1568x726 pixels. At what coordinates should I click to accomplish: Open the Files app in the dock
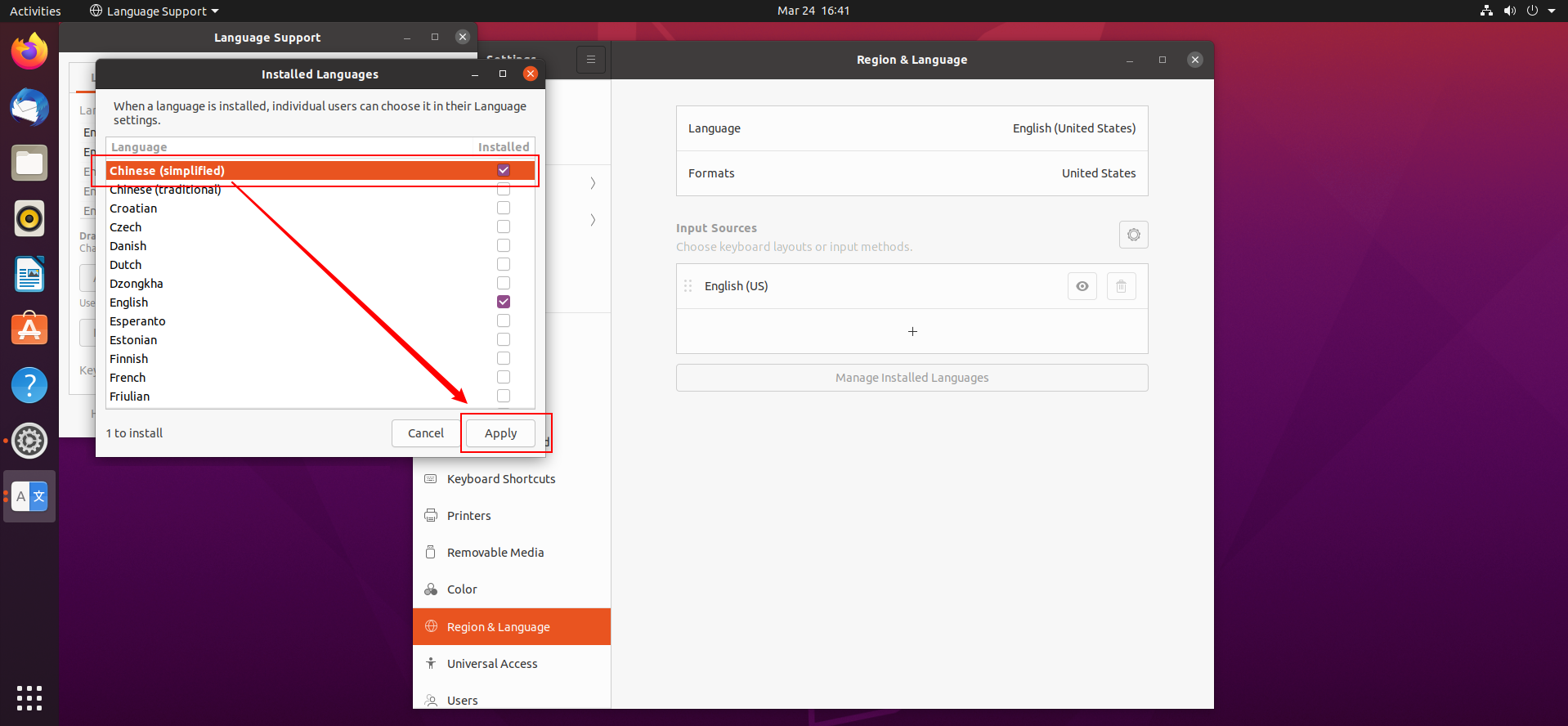click(29, 163)
